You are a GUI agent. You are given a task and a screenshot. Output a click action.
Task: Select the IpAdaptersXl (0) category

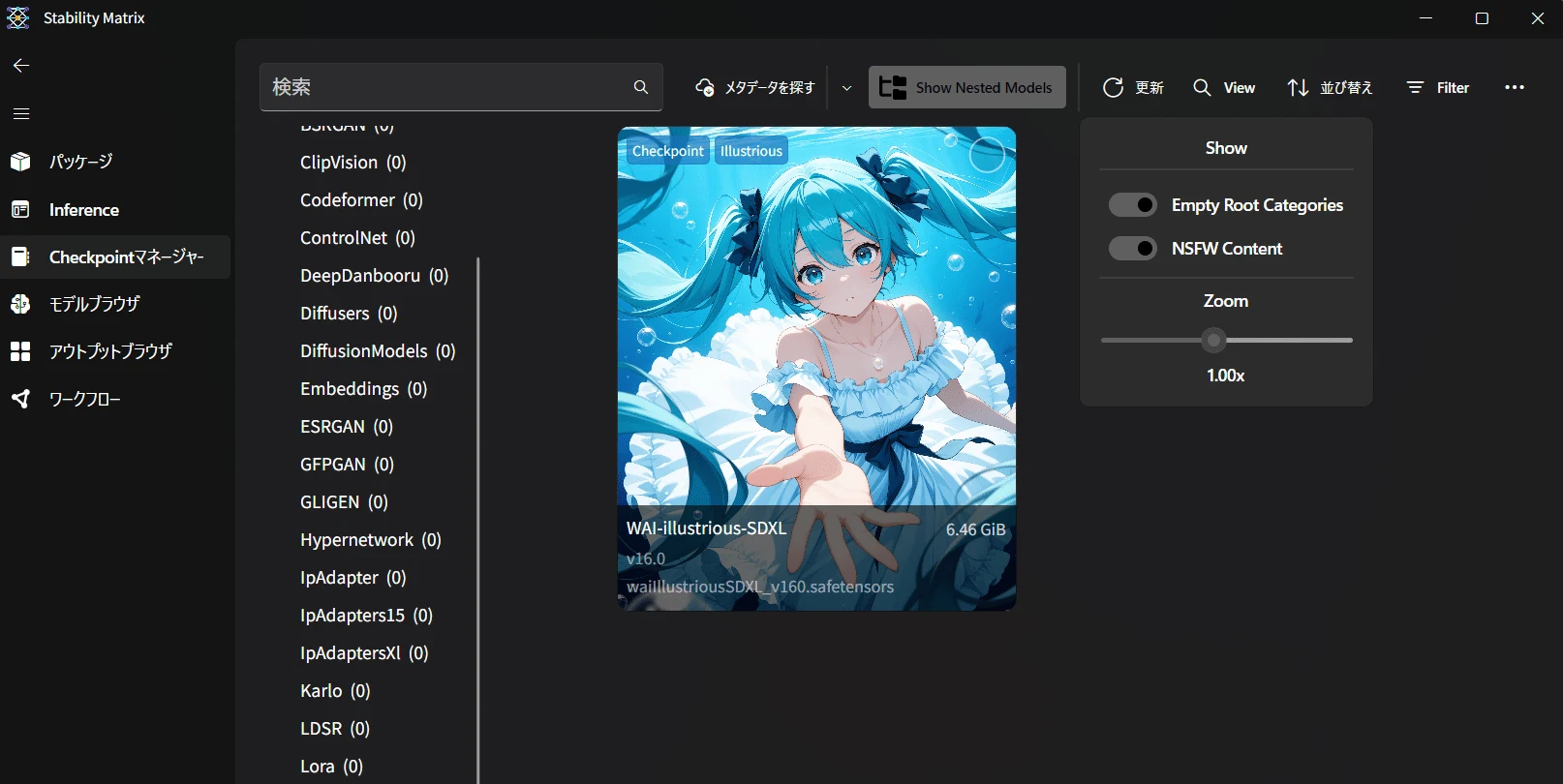(364, 652)
